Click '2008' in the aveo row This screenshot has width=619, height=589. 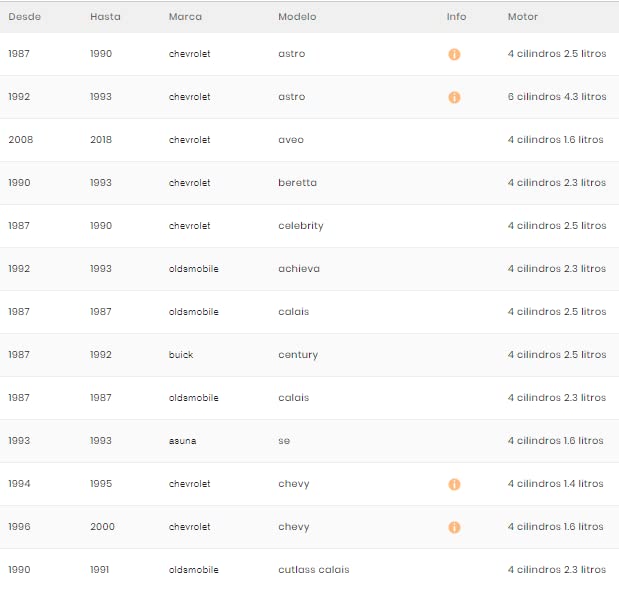tap(21, 140)
